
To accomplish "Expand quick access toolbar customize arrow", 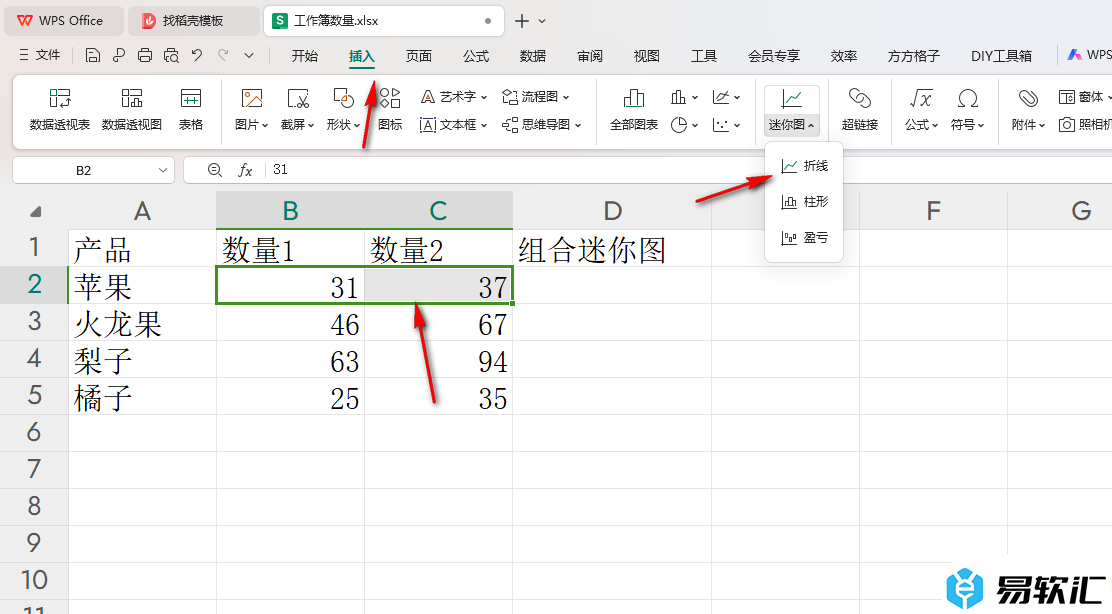I will 249,55.
